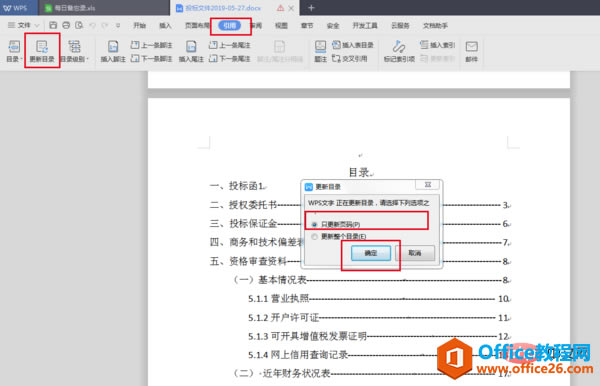Click the save icon in quick access toolbar
This screenshot has width=600, height=386.
53,25
